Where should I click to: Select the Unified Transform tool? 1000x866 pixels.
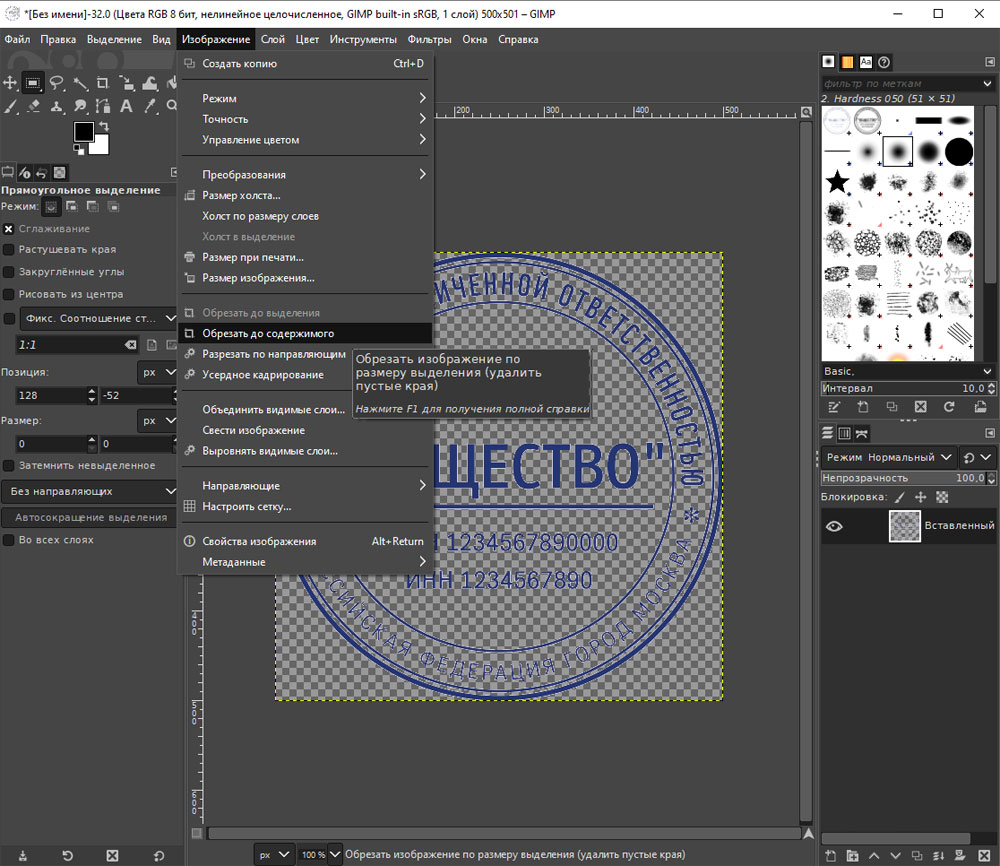coord(126,83)
